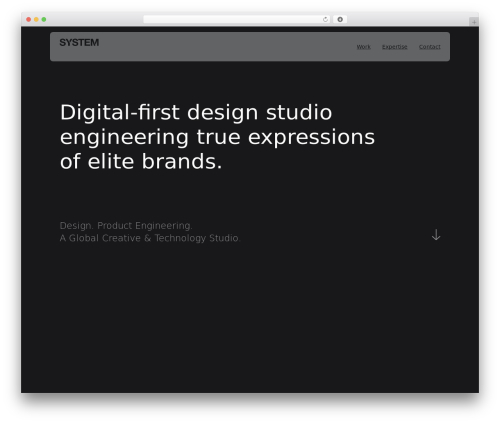Click the round icon button beside address bar

340,19
